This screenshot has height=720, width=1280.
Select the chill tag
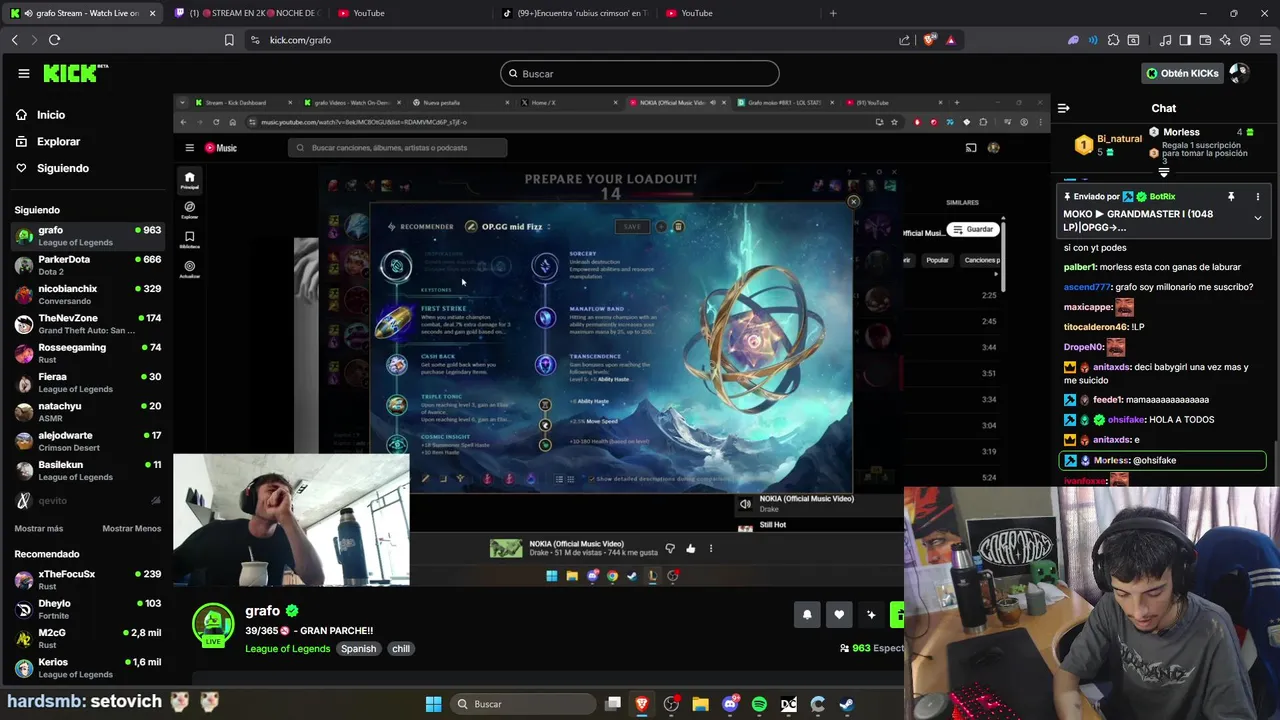tap(401, 649)
